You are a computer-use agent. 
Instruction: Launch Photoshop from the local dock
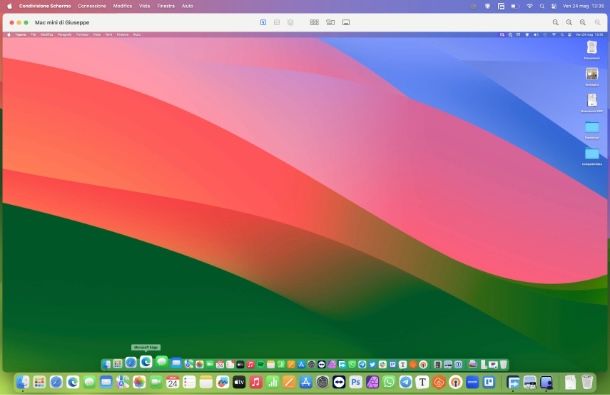pyautogui.click(x=356, y=382)
